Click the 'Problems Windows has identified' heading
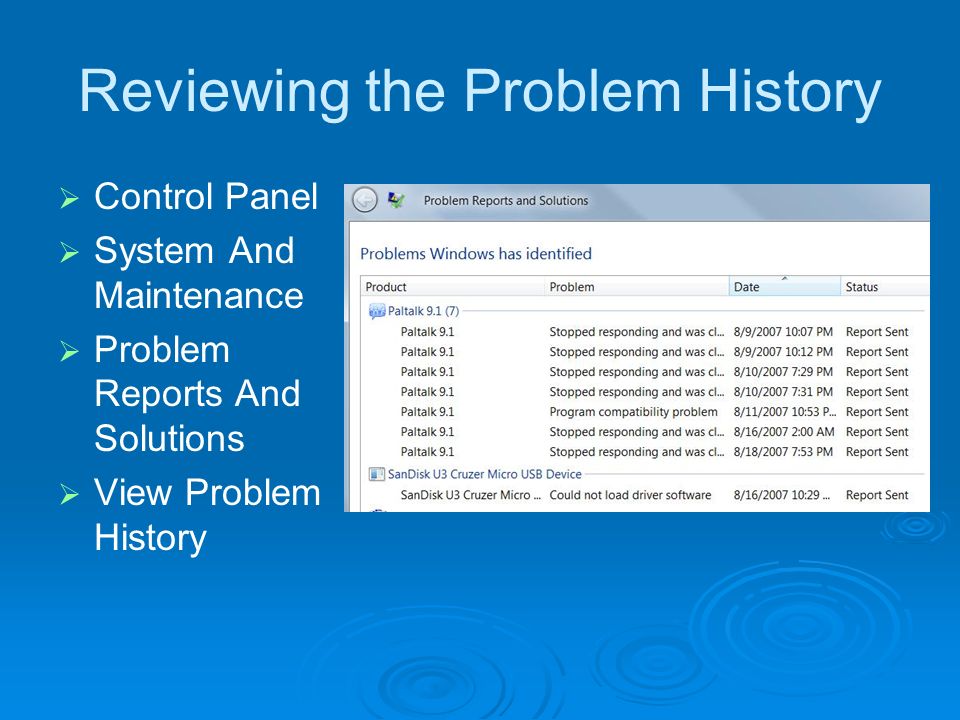960x720 pixels. click(x=476, y=253)
